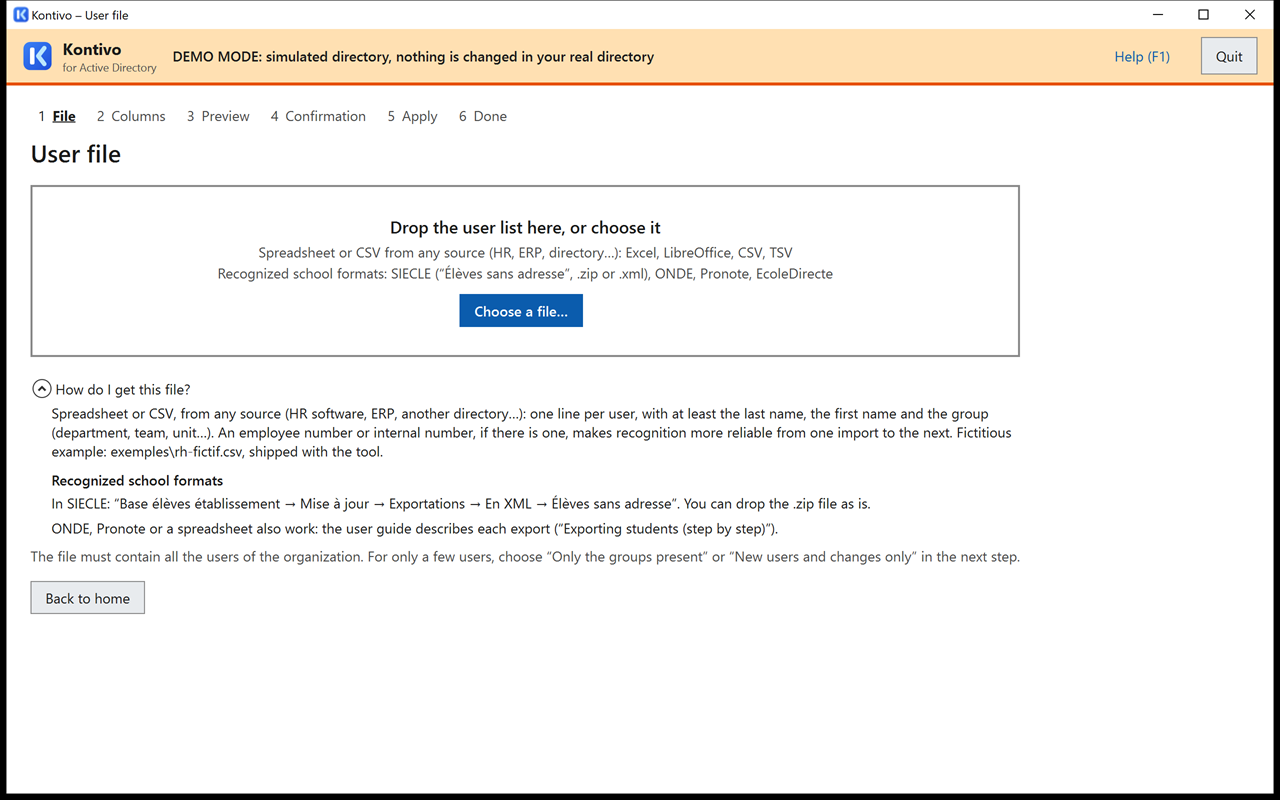Close the Kontivo window
The image size is (1280, 800).
pyautogui.click(x=1250, y=15)
